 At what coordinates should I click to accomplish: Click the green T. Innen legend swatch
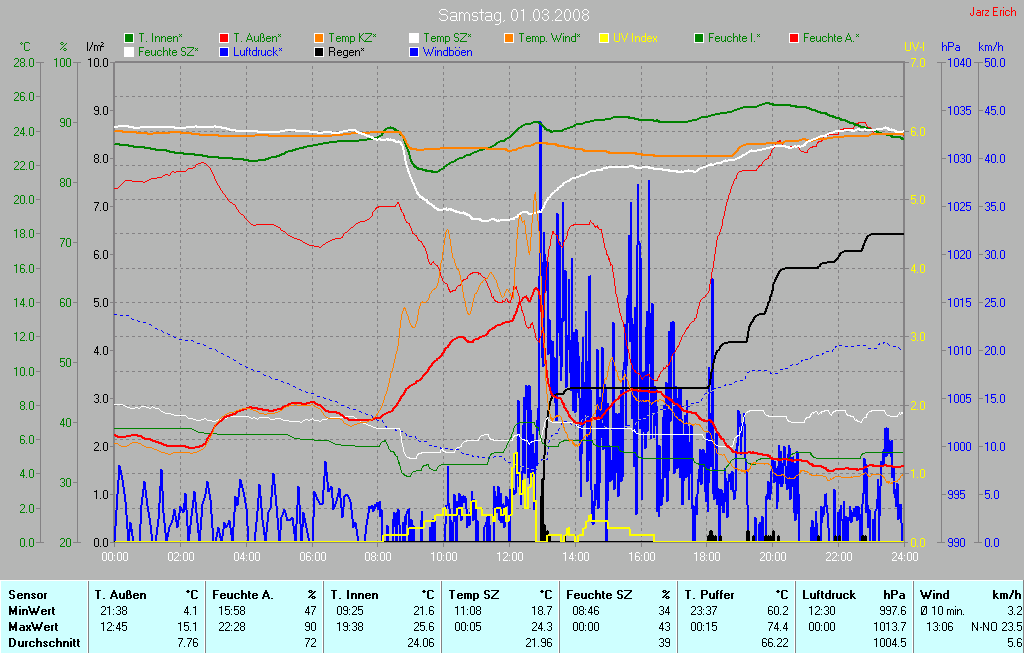pyautogui.click(x=129, y=38)
